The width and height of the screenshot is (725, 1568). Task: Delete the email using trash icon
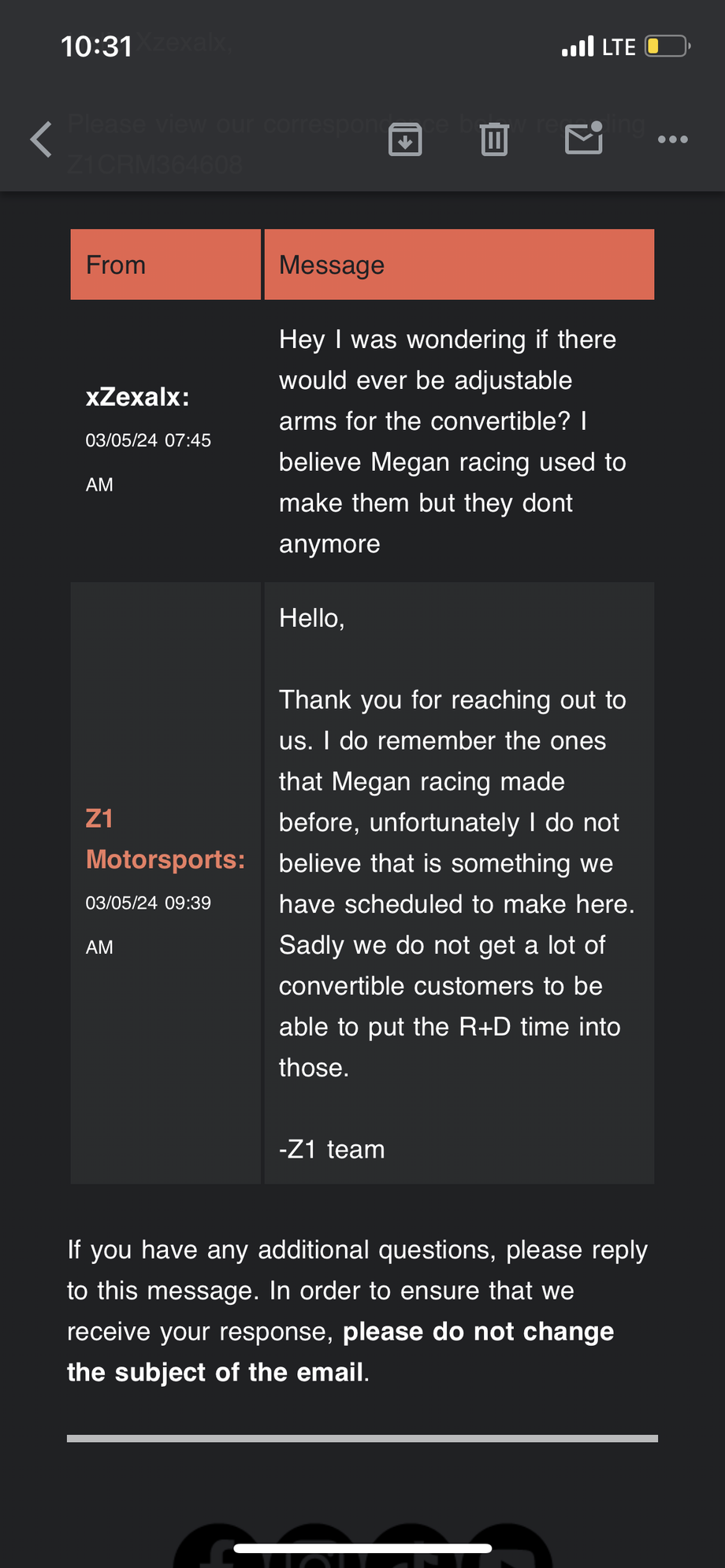tap(494, 139)
